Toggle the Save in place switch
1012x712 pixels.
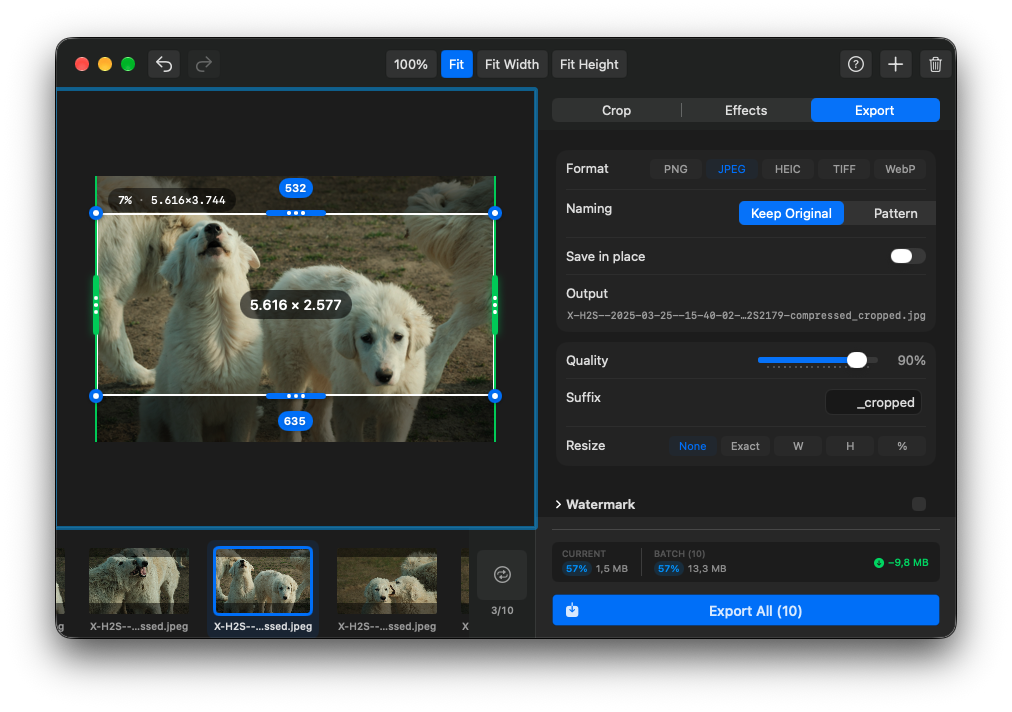[907, 256]
